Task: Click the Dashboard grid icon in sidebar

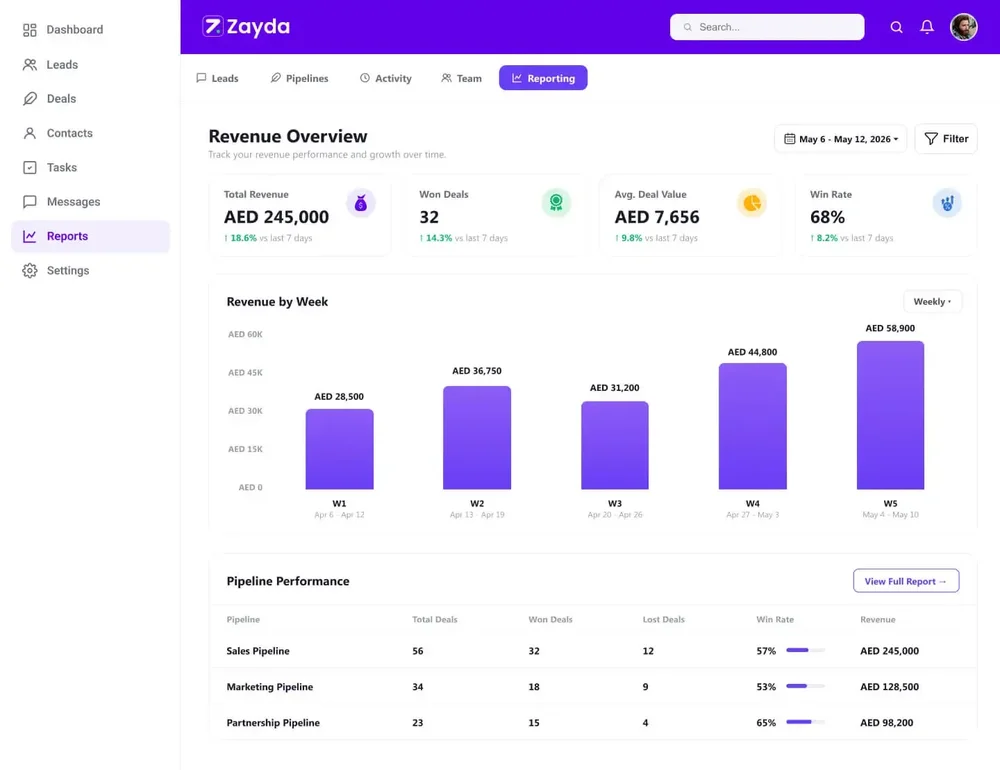Action: coord(29,30)
